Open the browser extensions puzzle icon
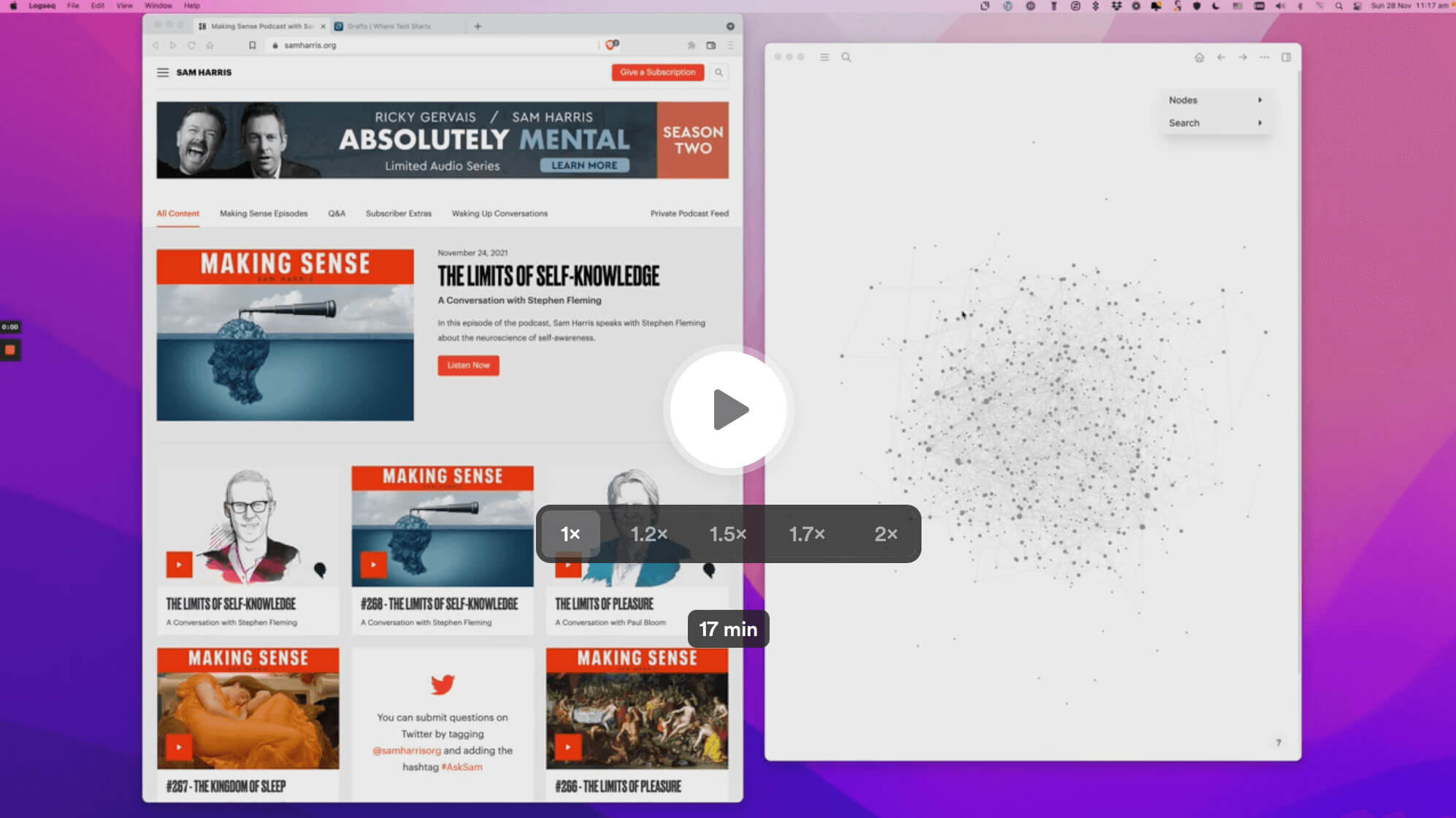This screenshot has width=1456, height=818. (x=691, y=45)
